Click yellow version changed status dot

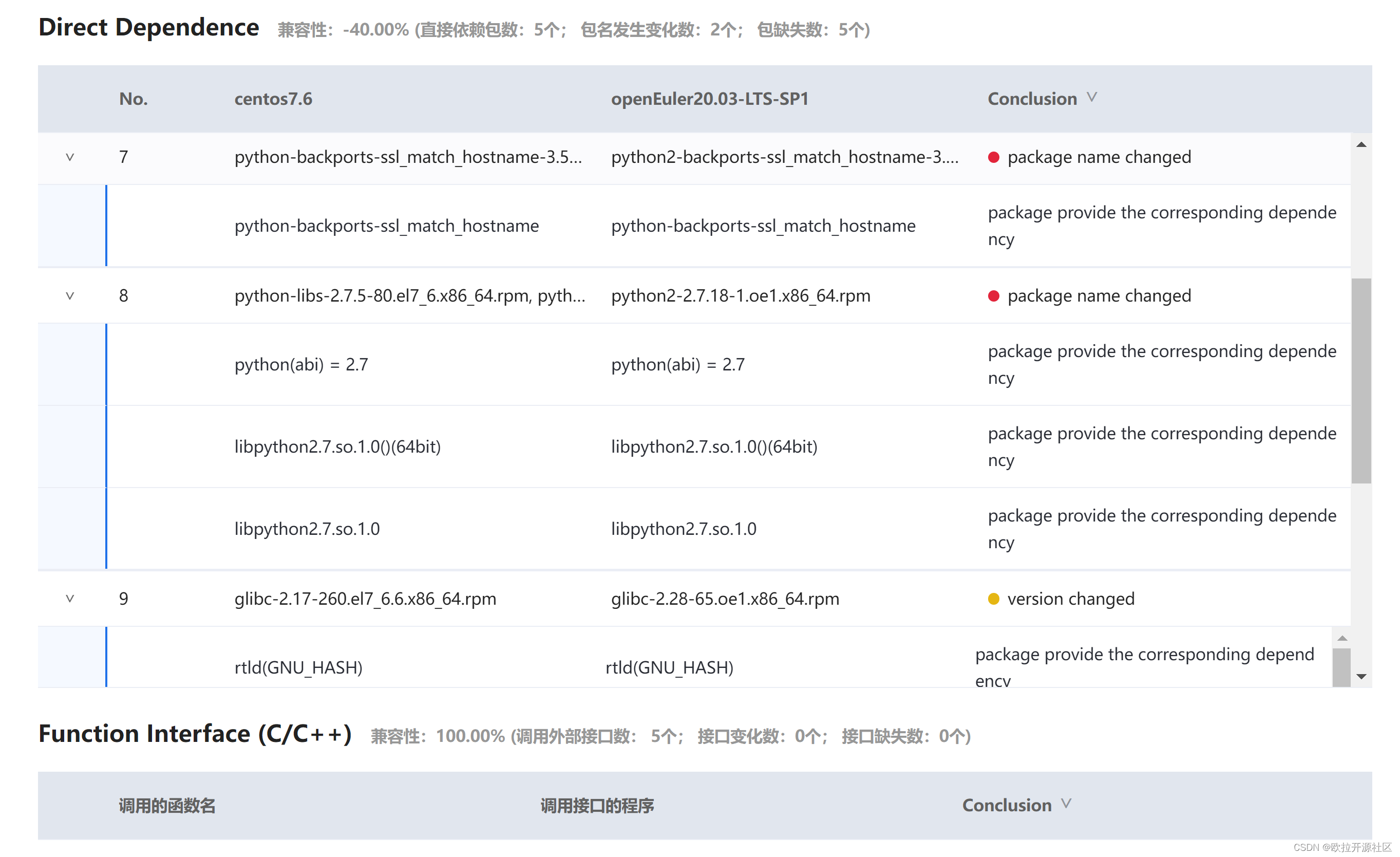click(x=993, y=599)
